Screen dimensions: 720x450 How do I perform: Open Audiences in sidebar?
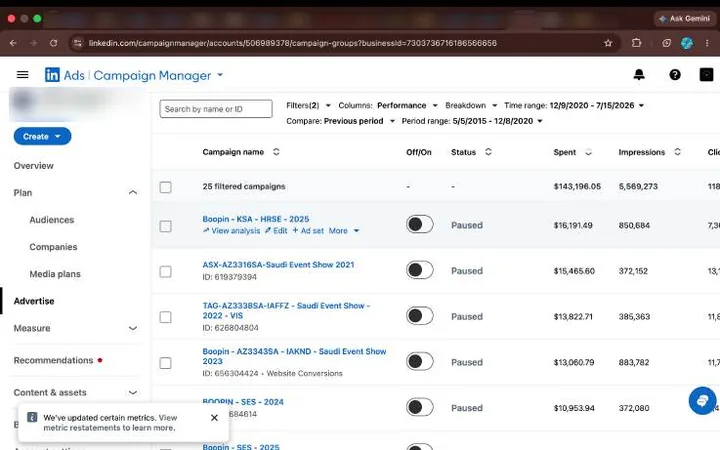[51, 219]
